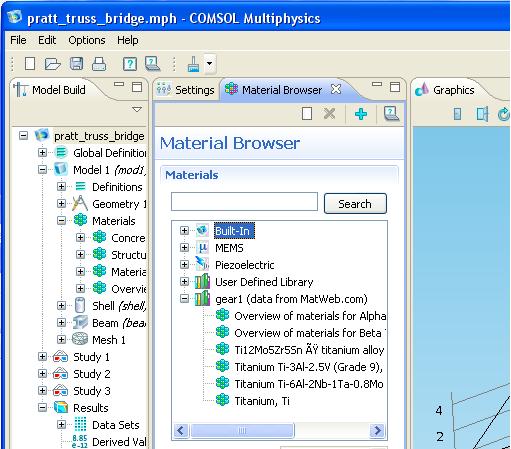
Task: Select the Results node
Action: (91, 408)
